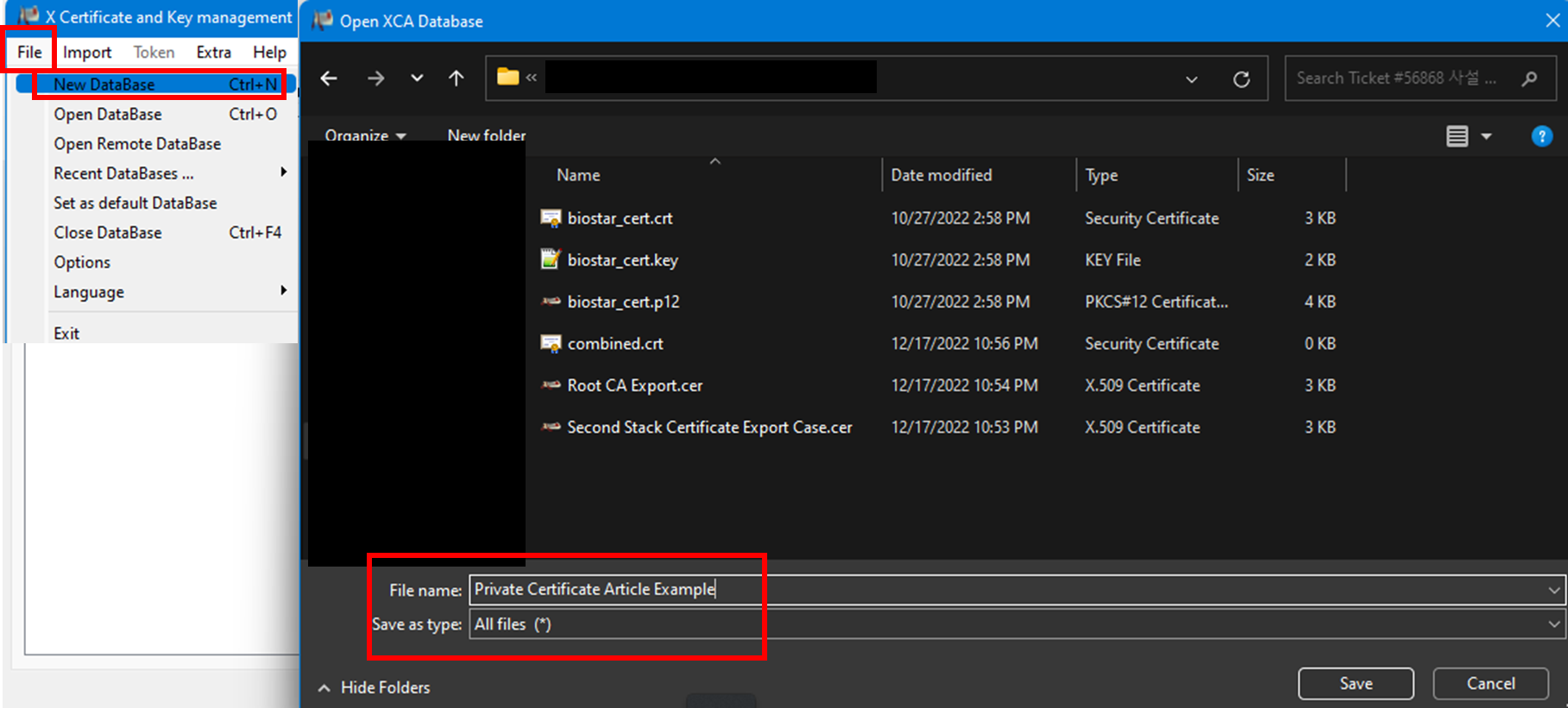Open the blue Help question icon

pos(1542,136)
